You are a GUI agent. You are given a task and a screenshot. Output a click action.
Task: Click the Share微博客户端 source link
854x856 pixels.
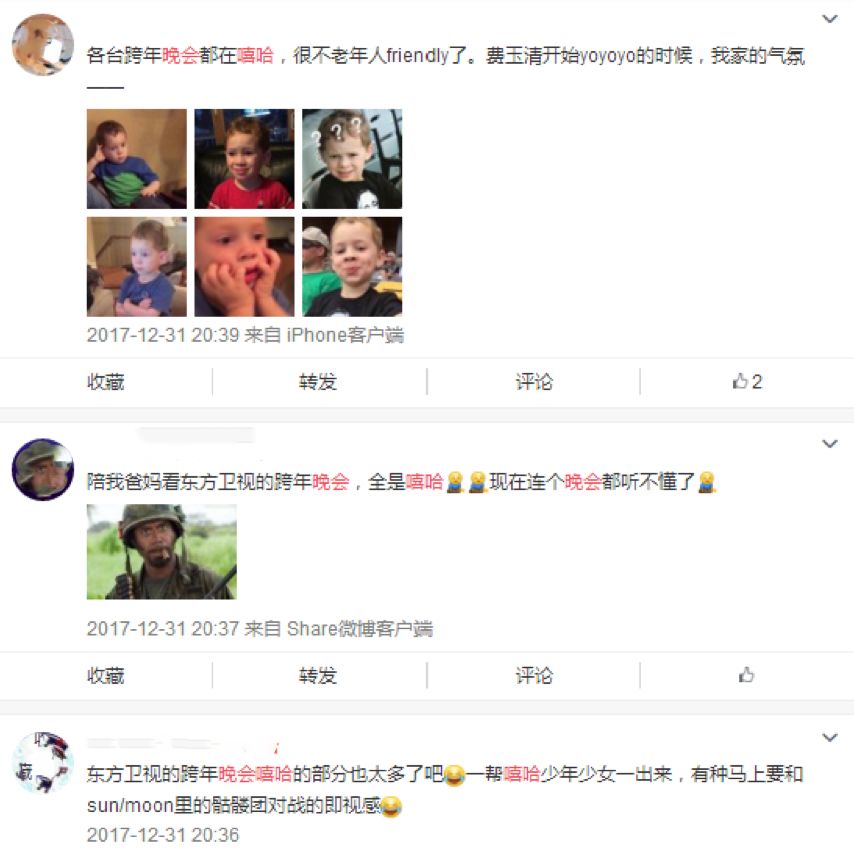[x=360, y=628]
